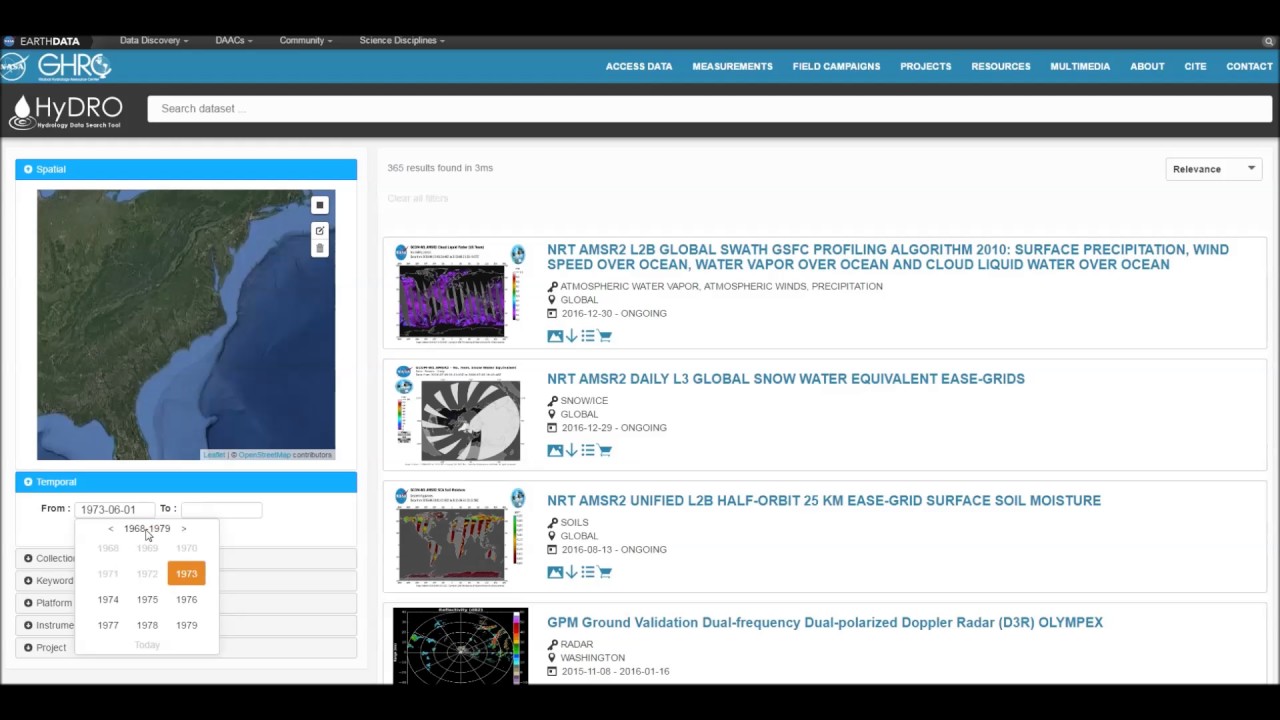Click the Earthdata search magnifier icon
1280x720 pixels.
coord(1269,41)
